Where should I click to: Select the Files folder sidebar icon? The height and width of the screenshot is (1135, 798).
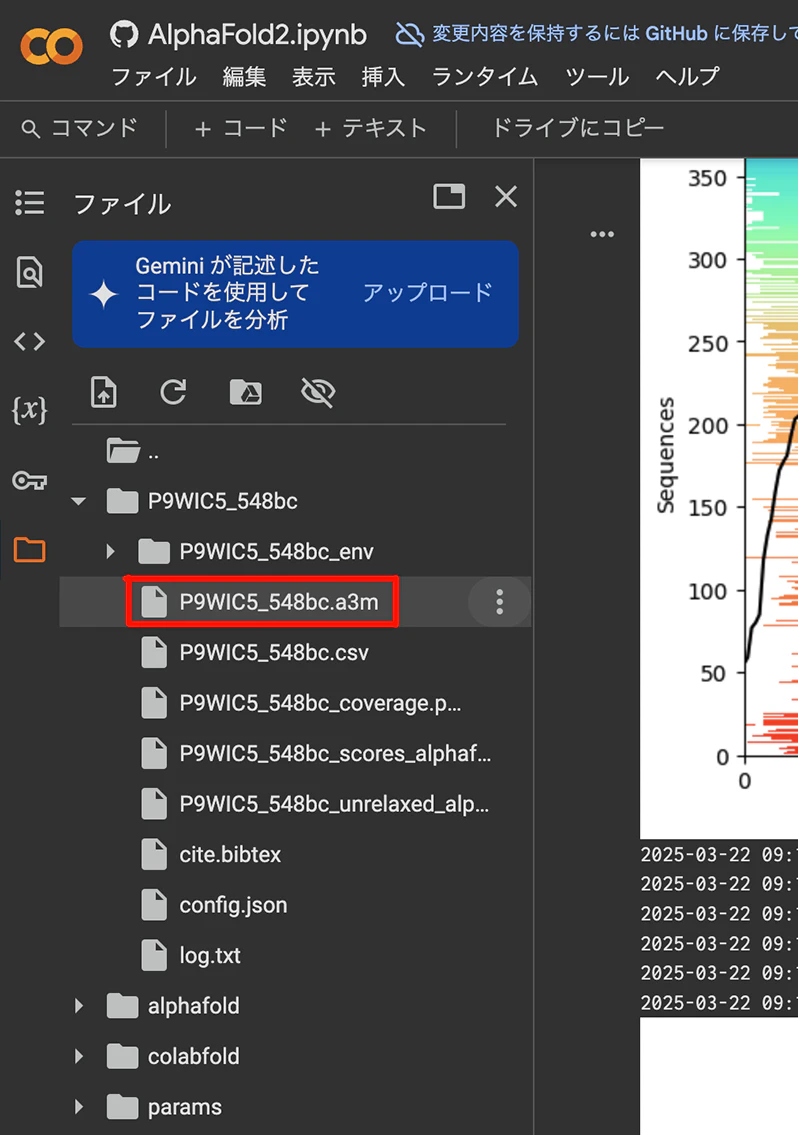(x=30, y=549)
